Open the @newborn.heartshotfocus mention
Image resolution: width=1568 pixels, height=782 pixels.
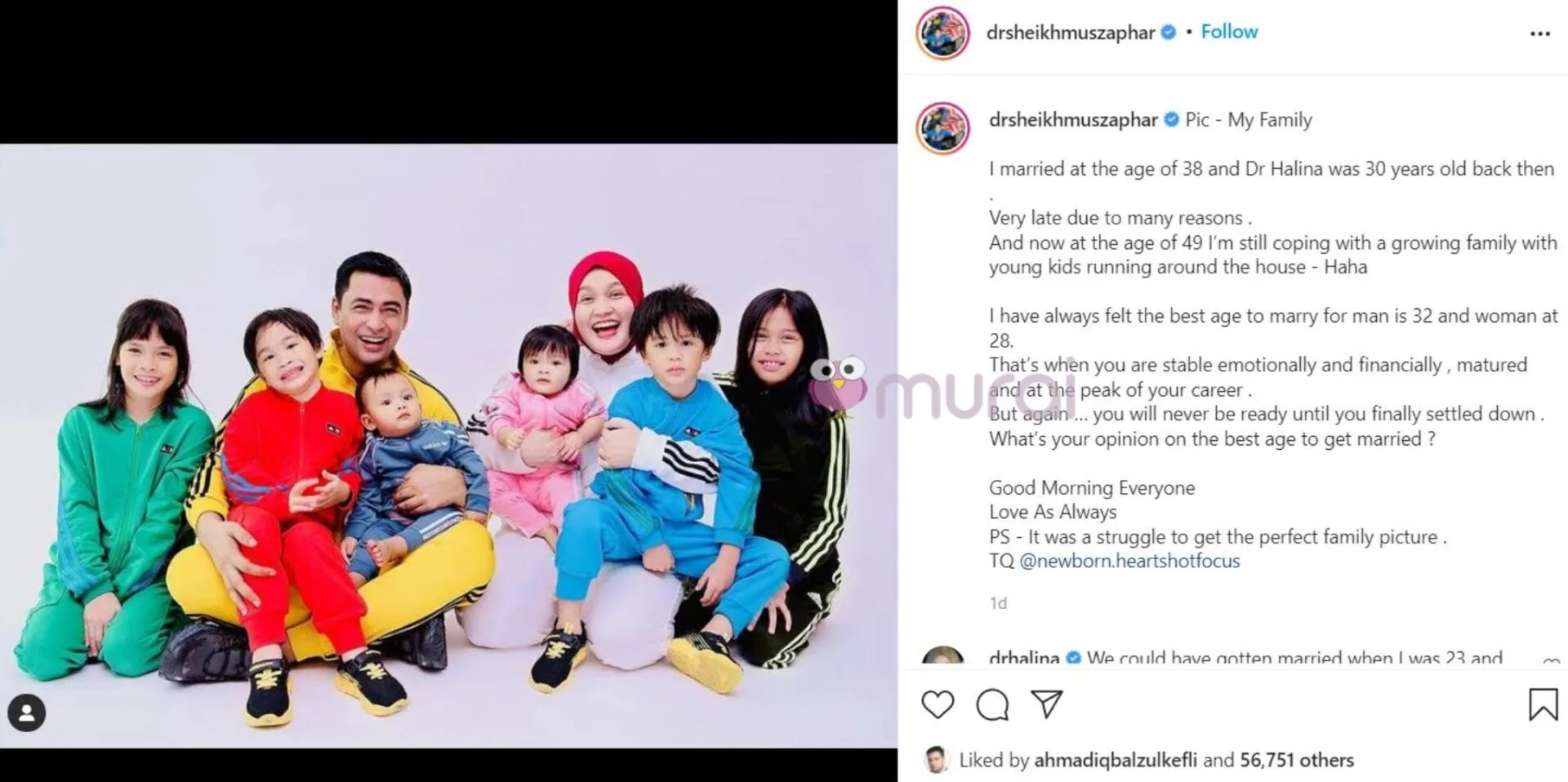[1129, 561]
